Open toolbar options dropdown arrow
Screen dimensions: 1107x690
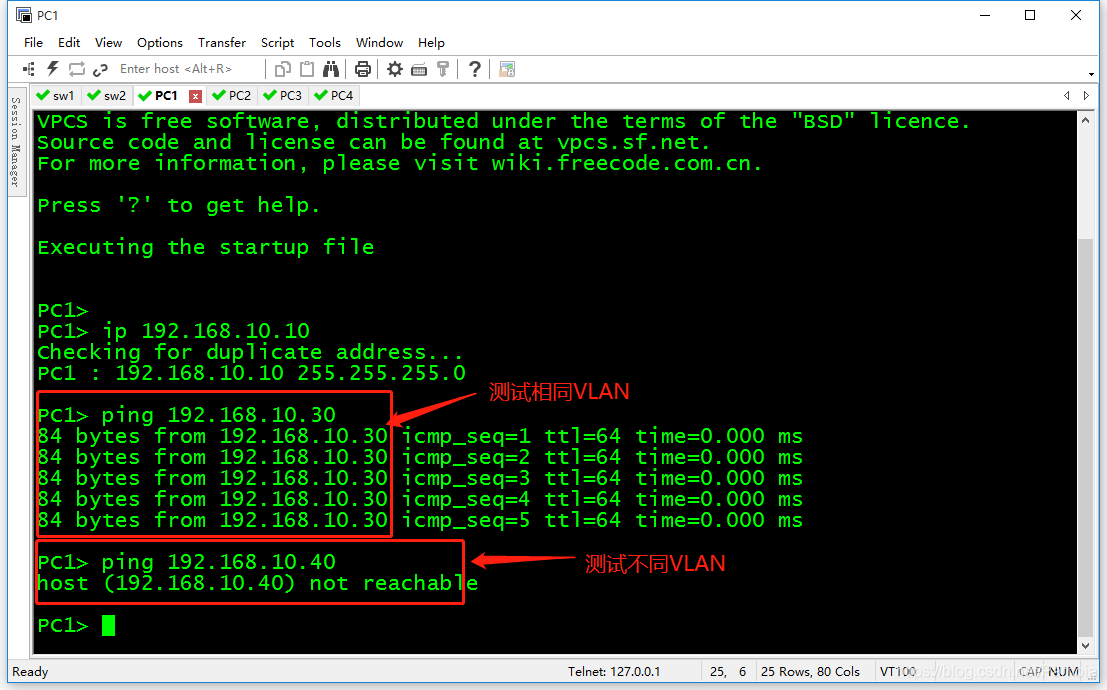pos(1091,73)
